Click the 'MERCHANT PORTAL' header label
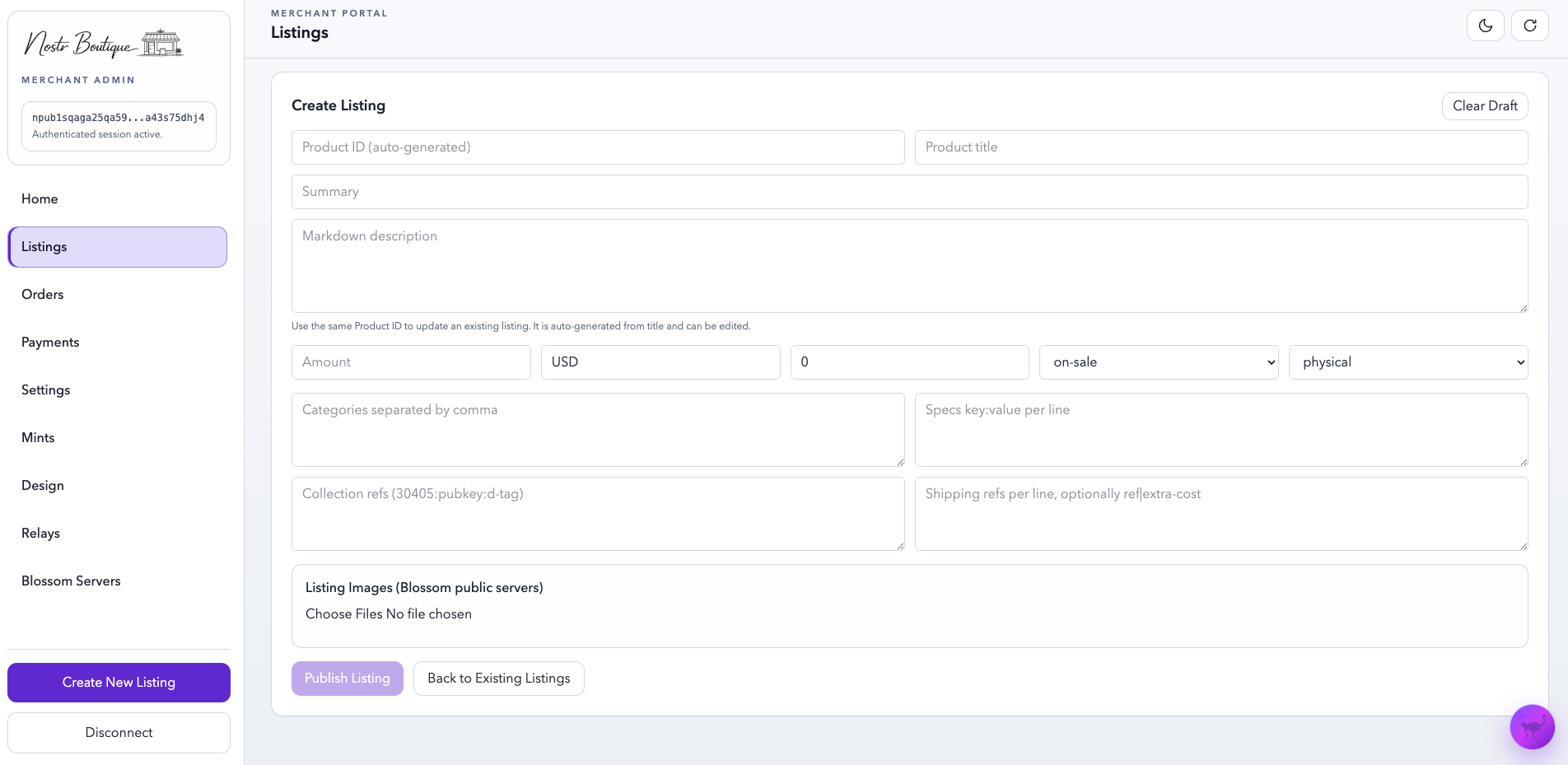 click(329, 13)
